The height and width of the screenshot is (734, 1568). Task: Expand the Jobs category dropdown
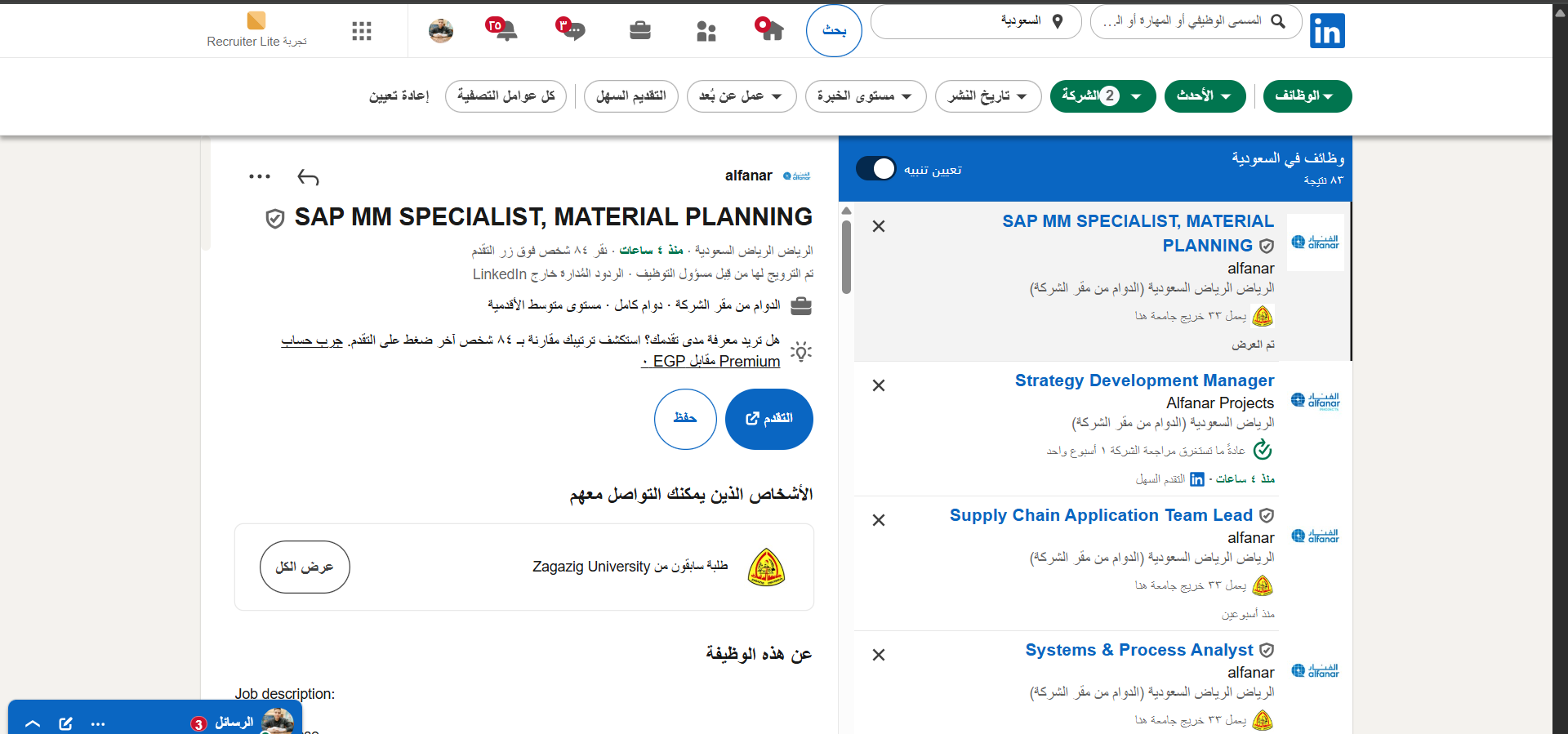pos(1307,96)
